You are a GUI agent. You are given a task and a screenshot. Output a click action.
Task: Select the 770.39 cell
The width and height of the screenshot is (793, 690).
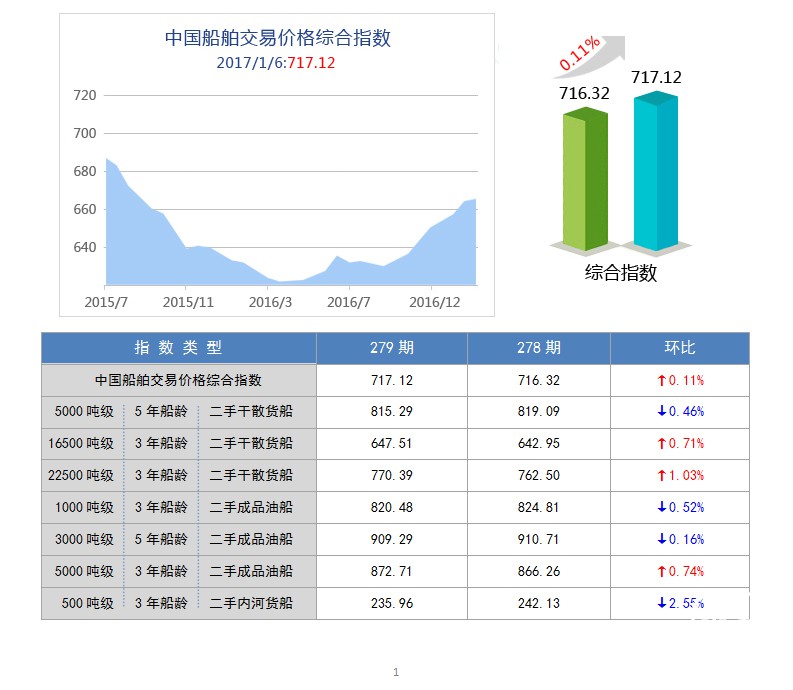[392, 476]
